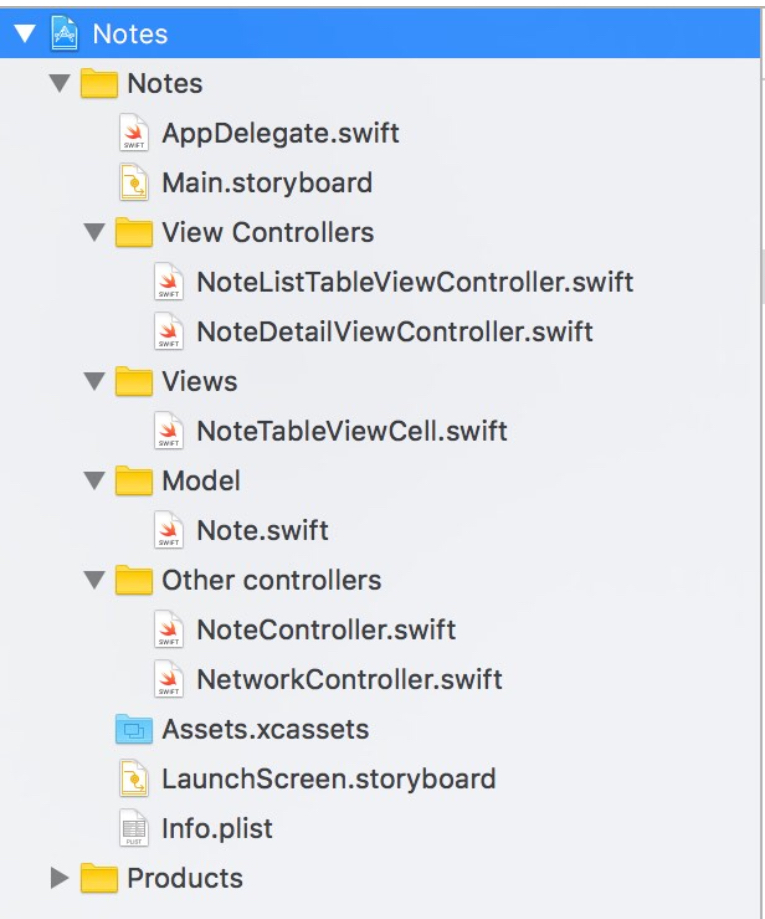Viewport: 765px width, 919px height.
Task: Collapse the Views group triangle
Action: [94, 382]
